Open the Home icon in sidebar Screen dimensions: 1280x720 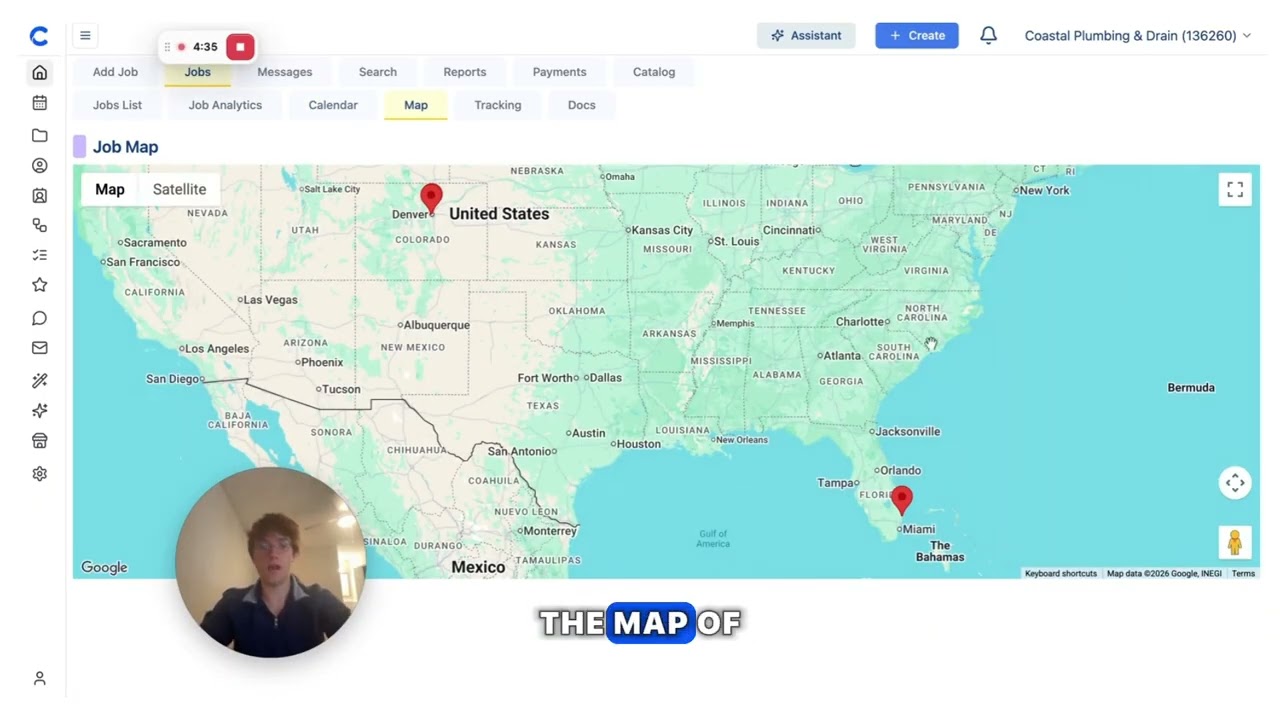pyautogui.click(x=39, y=72)
